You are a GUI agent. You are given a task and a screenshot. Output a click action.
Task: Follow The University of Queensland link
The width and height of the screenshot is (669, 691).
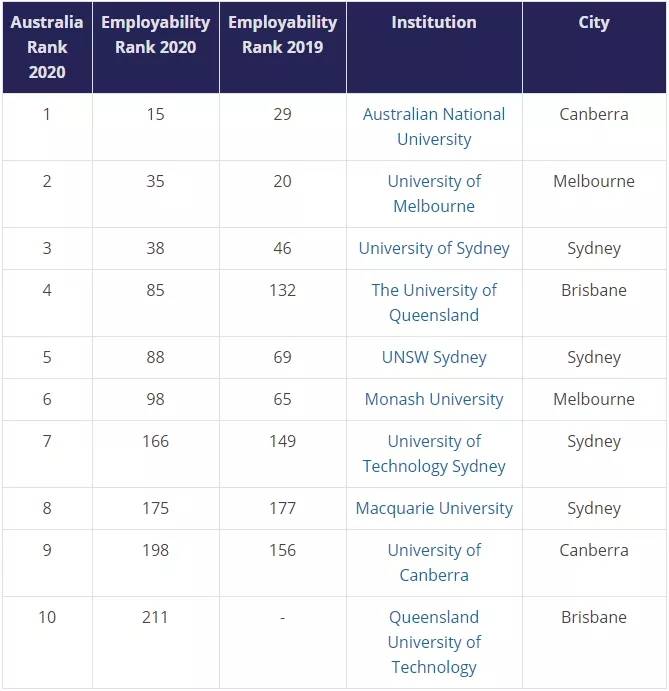[x=434, y=302]
